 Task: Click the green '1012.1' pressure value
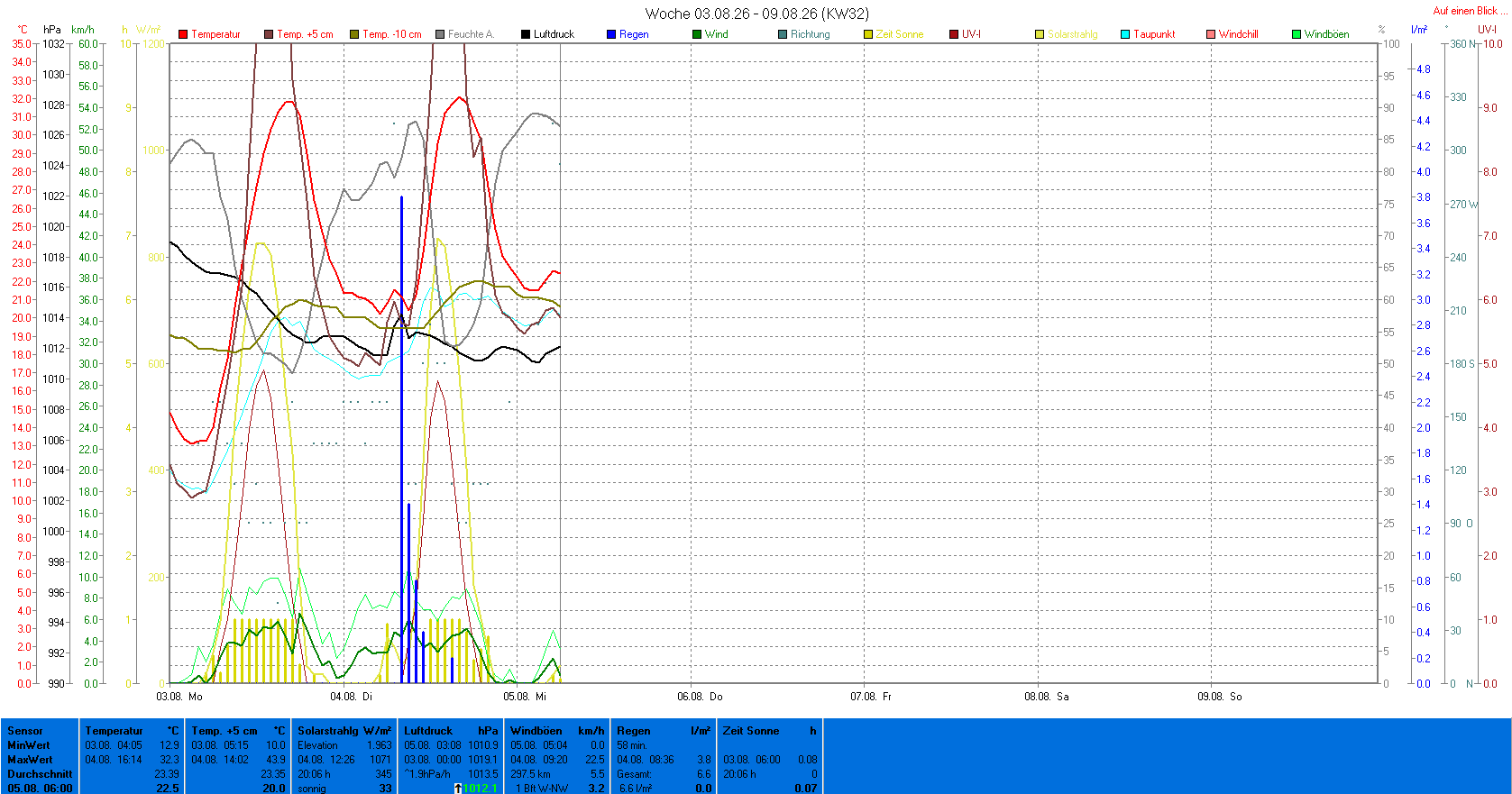(480, 789)
